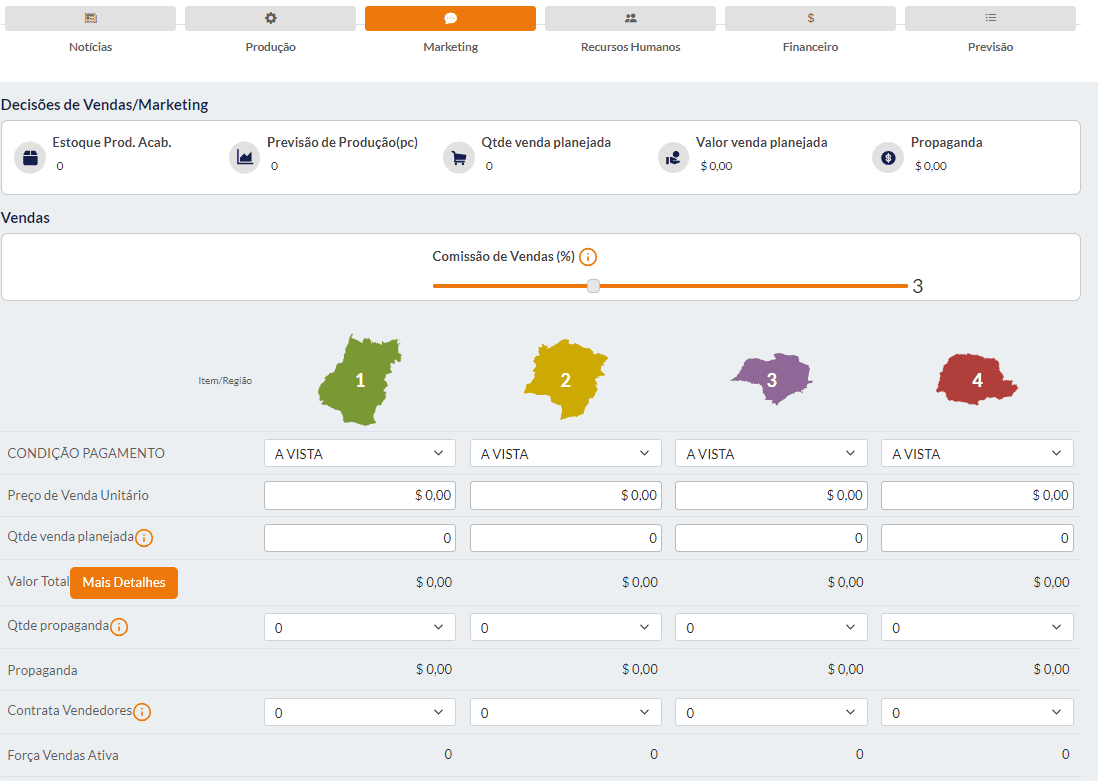The image size is (1098, 781).
Task: Click the info icon beside Comissão de Vendas
Action: pyautogui.click(x=588, y=257)
